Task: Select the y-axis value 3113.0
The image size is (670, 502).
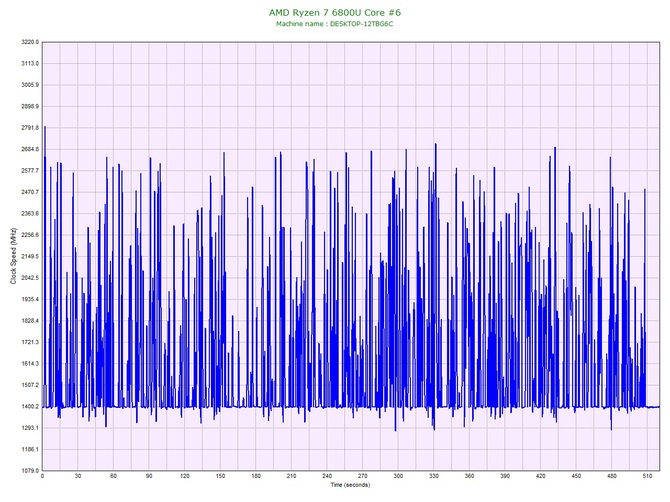Action: [30, 63]
